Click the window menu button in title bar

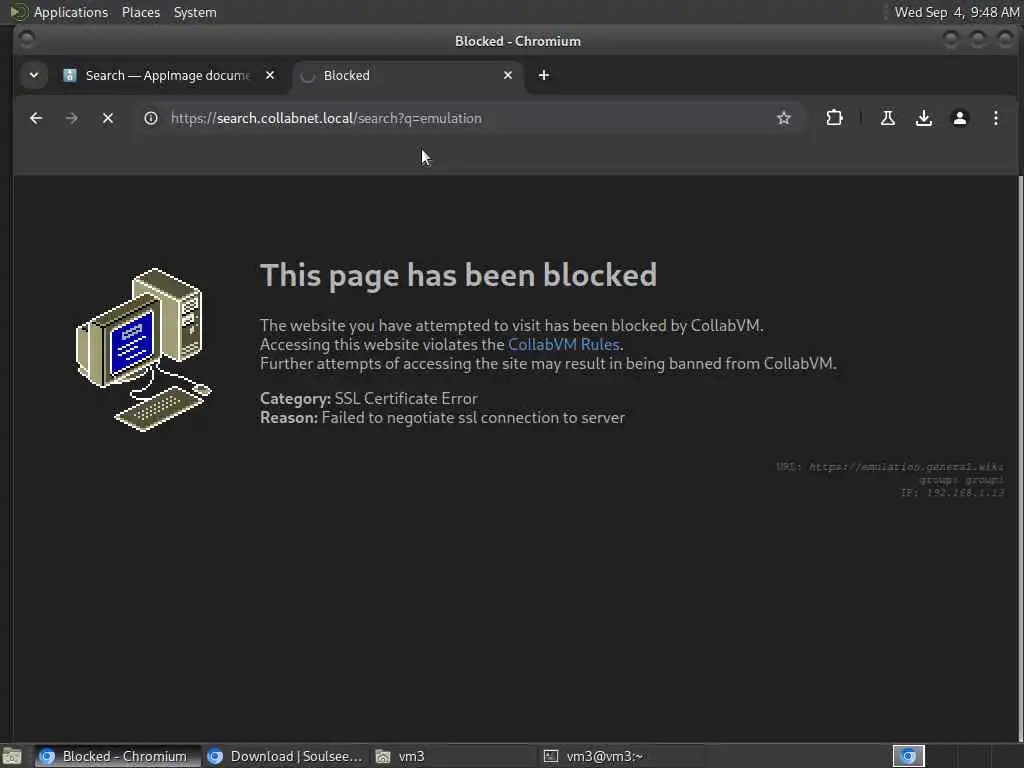click(27, 40)
